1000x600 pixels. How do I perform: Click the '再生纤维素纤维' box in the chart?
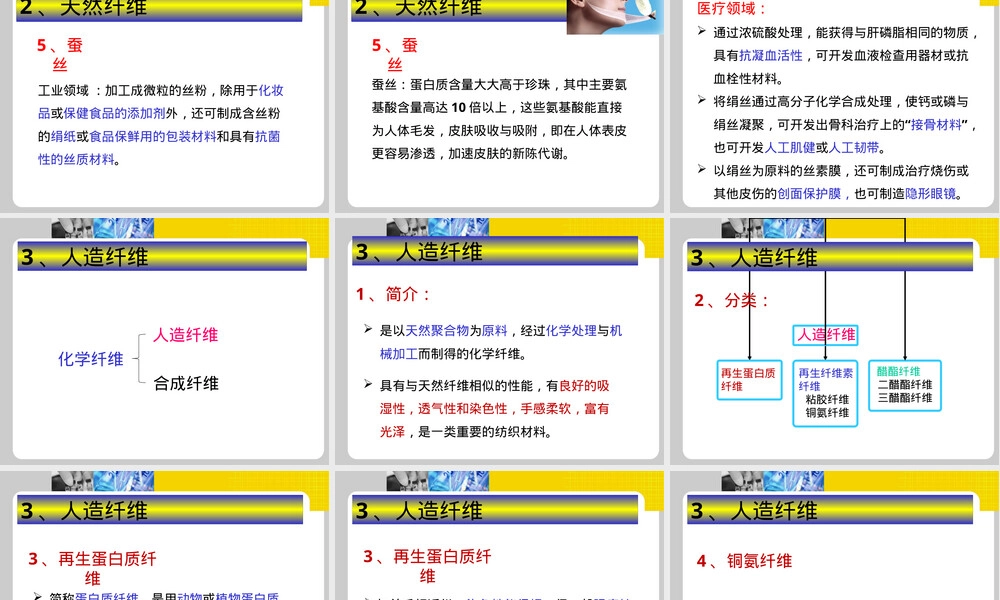click(825, 393)
